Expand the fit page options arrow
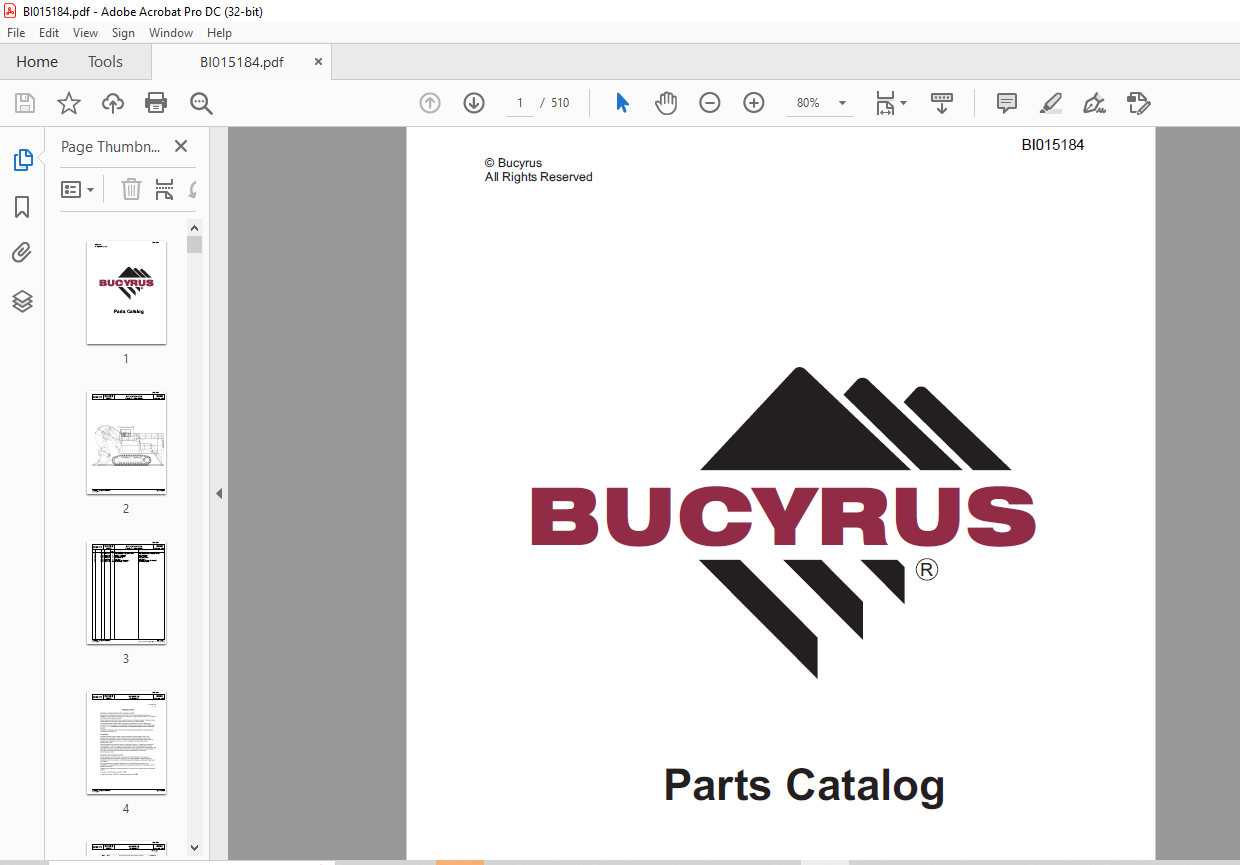The height and width of the screenshot is (865, 1240). [x=904, y=103]
